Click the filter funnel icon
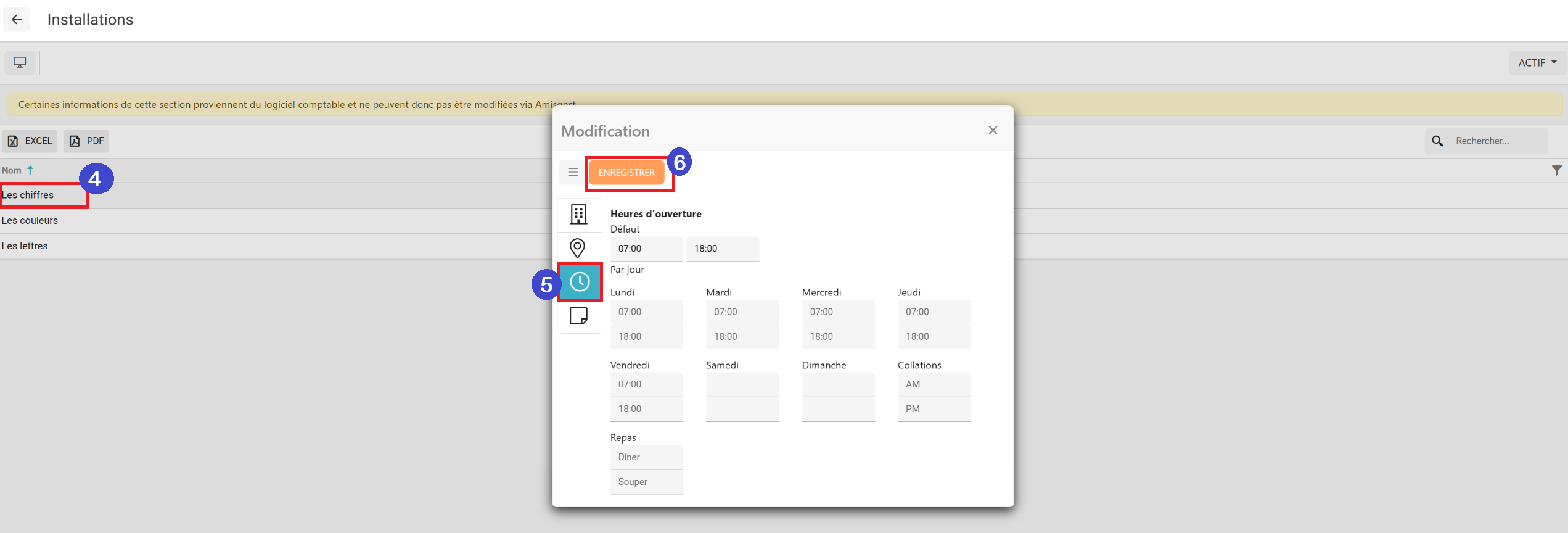1568x533 pixels. (1556, 170)
